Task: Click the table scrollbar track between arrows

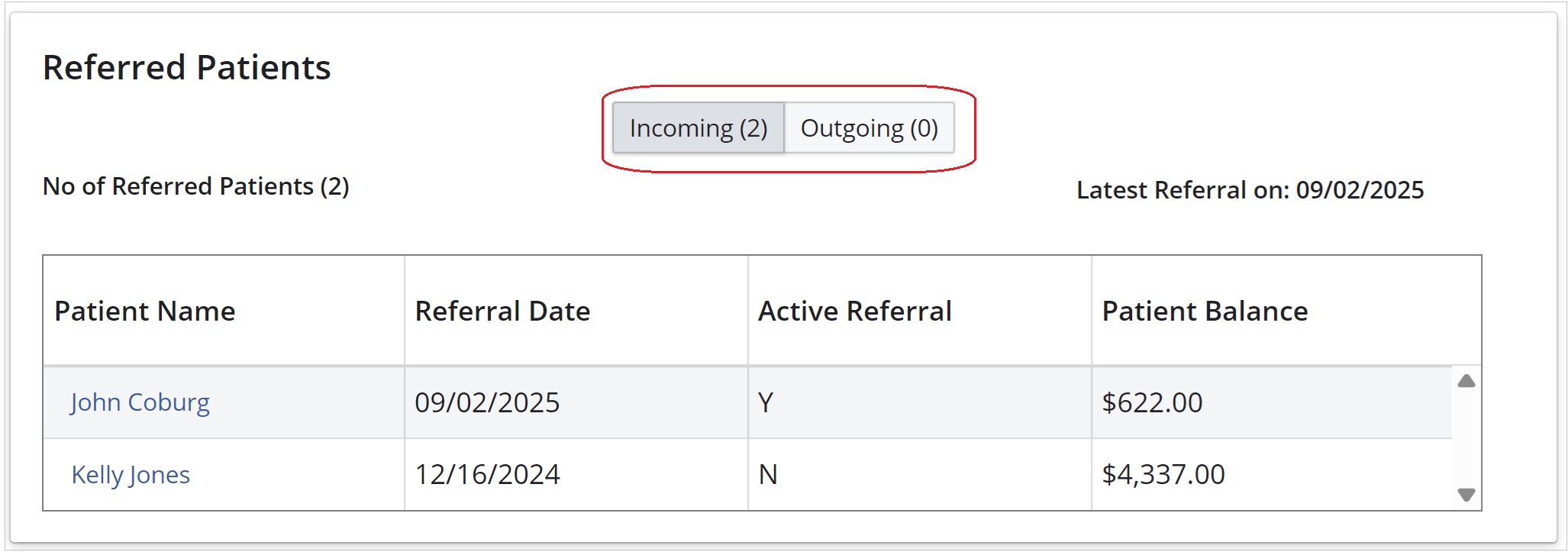Action: pos(1466,437)
